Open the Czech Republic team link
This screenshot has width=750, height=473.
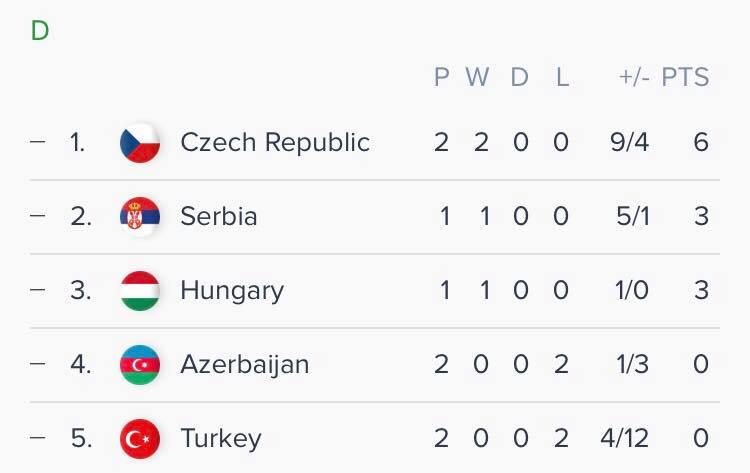pos(275,143)
